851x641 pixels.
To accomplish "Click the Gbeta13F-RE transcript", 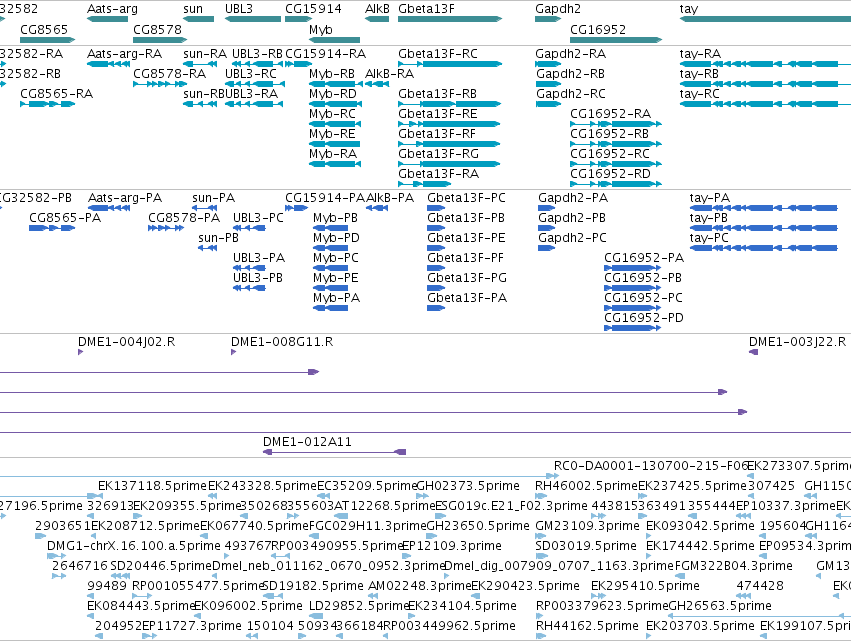I will click(x=449, y=124).
